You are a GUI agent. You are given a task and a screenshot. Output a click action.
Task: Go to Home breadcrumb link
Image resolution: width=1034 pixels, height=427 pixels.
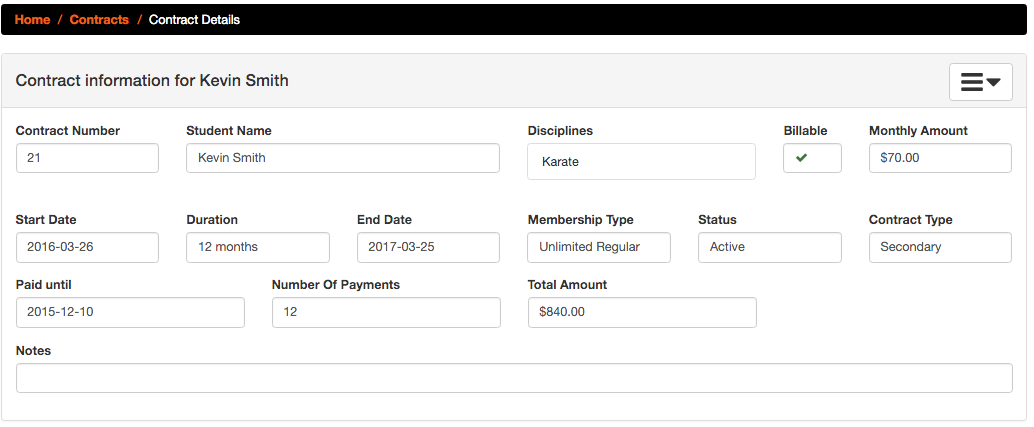32,20
